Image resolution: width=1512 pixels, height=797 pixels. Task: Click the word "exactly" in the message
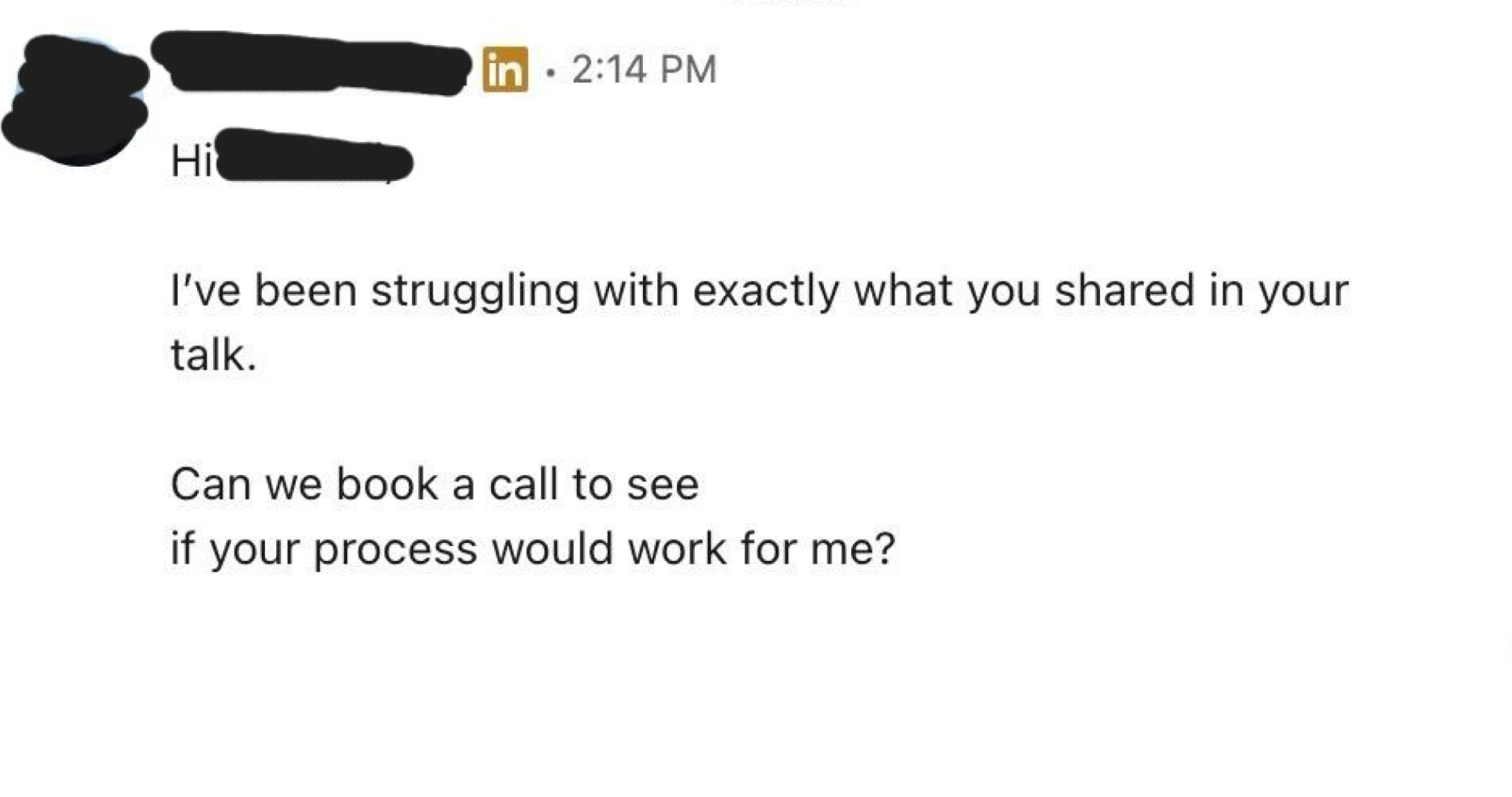click(x=766, y=291)
